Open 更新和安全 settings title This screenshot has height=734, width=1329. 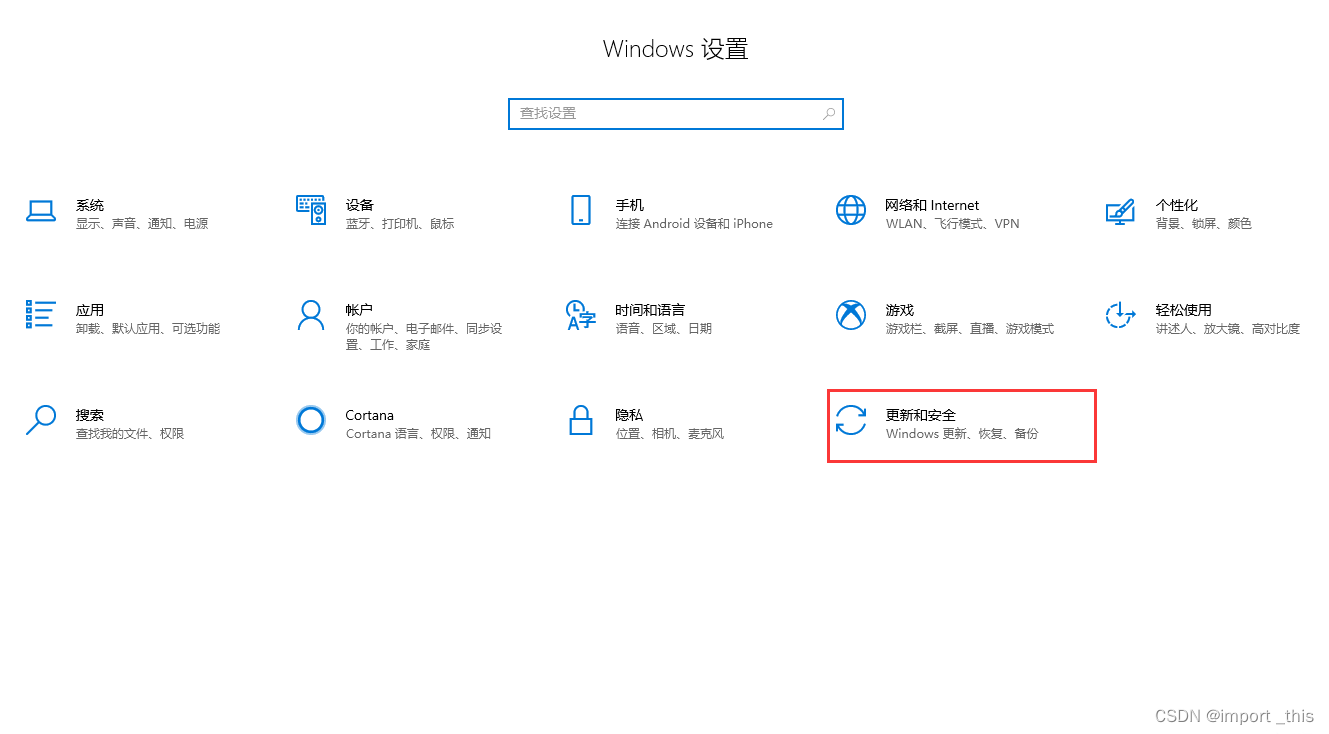[921, 415]
